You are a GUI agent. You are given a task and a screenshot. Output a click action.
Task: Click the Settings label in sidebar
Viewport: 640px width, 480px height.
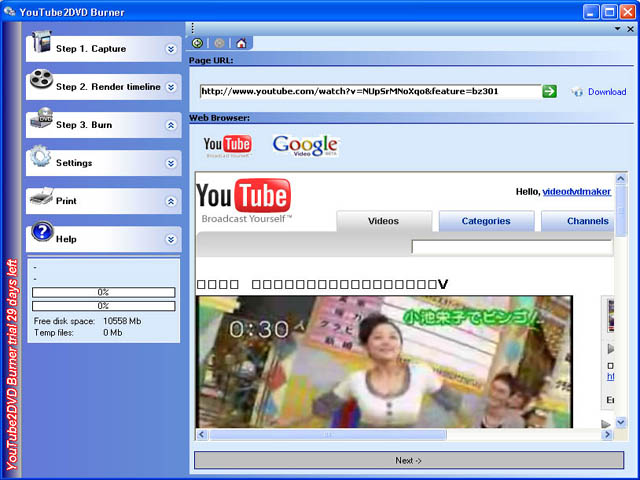[74, 163]
